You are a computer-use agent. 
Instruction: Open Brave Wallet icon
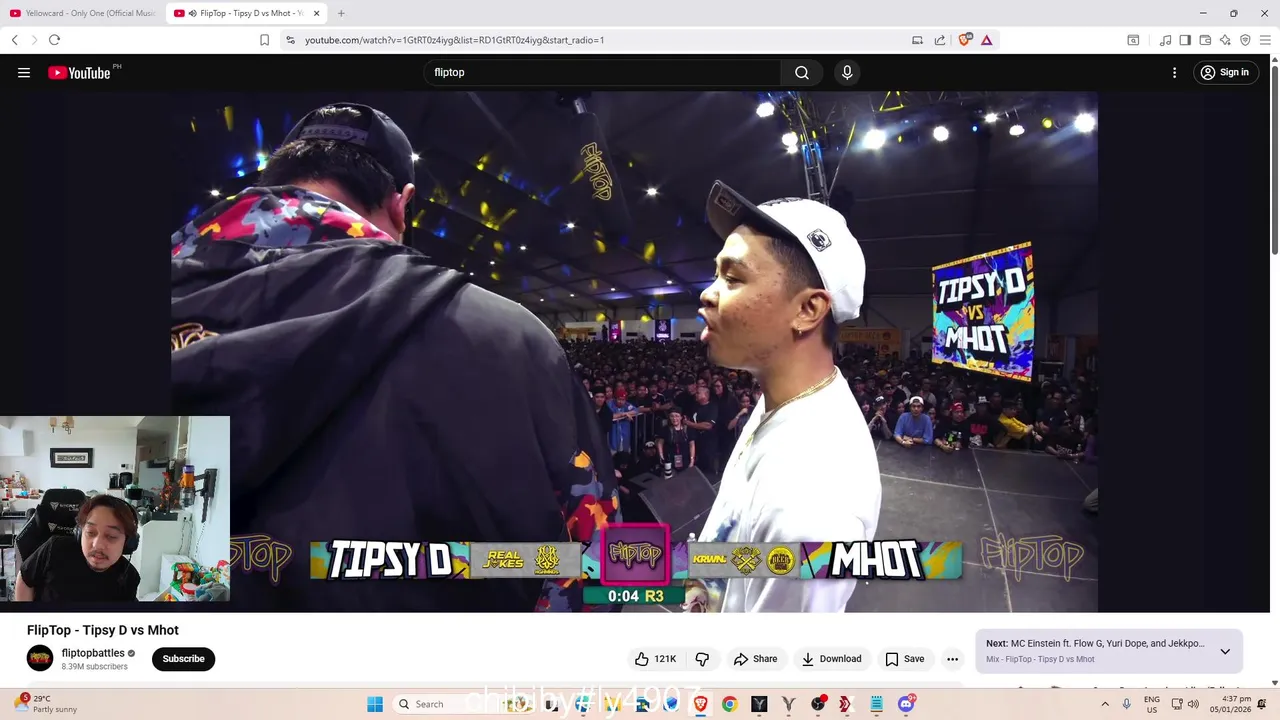(x=1205, y=40)
